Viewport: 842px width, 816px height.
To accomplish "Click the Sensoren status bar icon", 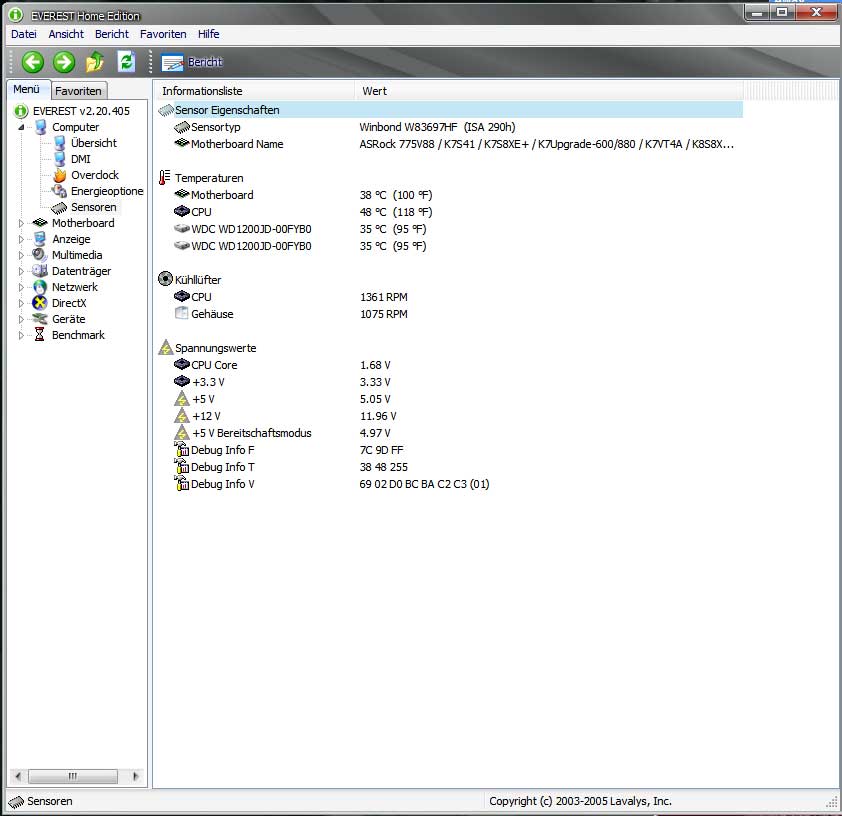I will click(x=16, y=802).
